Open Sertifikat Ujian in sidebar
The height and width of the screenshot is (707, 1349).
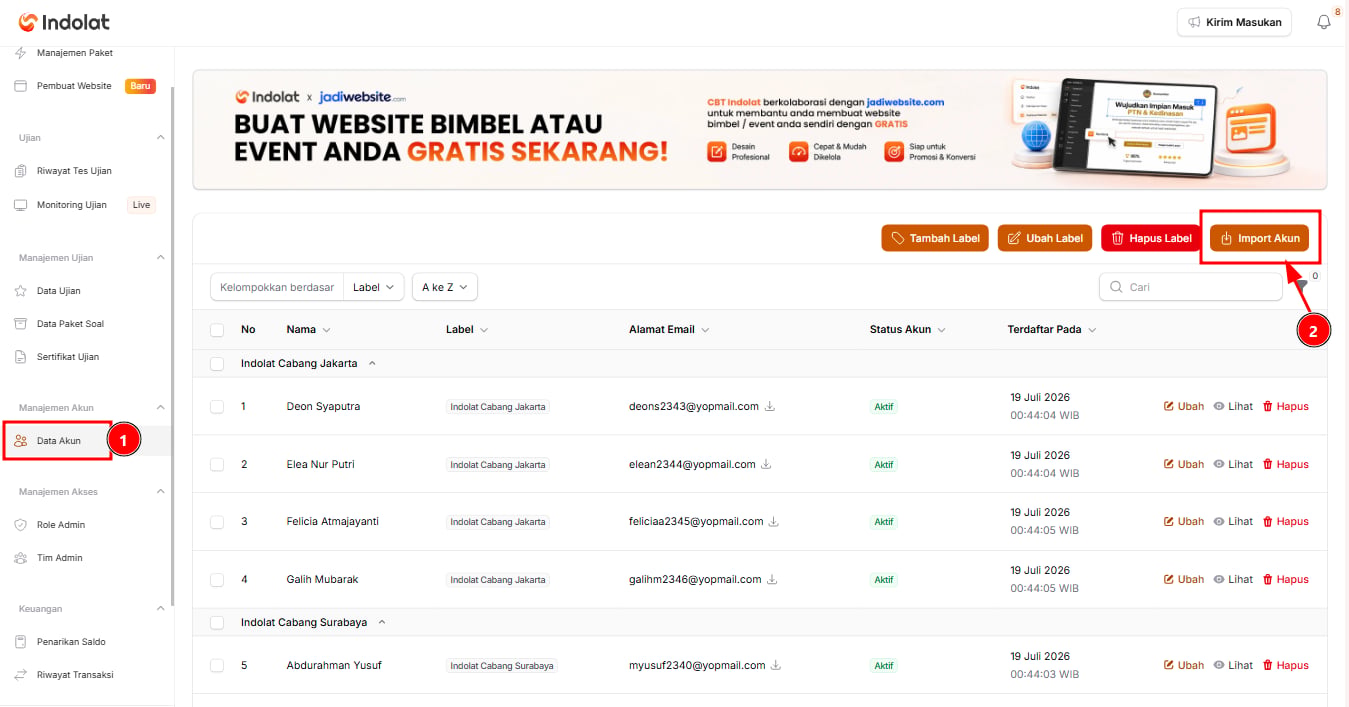[x=67, y=357]
